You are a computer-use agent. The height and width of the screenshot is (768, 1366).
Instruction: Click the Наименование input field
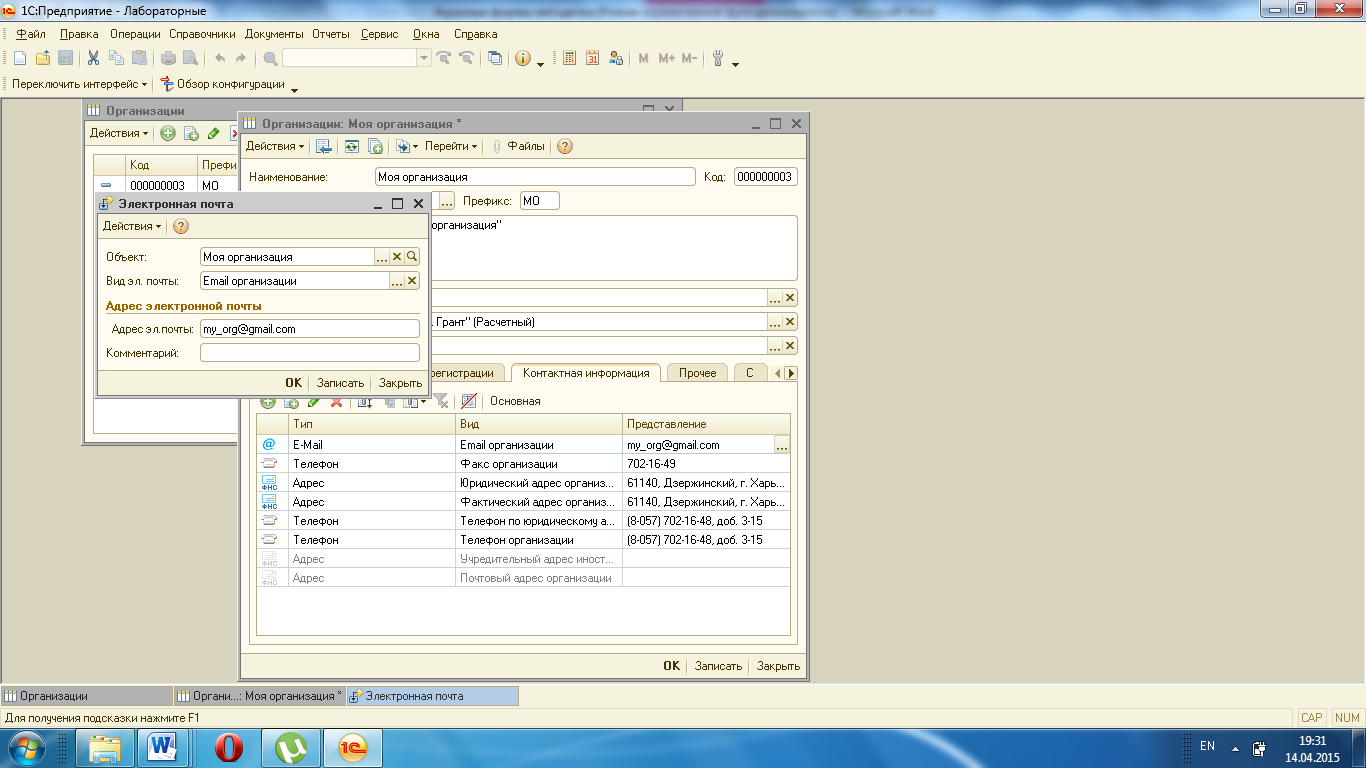coord(535,177)
